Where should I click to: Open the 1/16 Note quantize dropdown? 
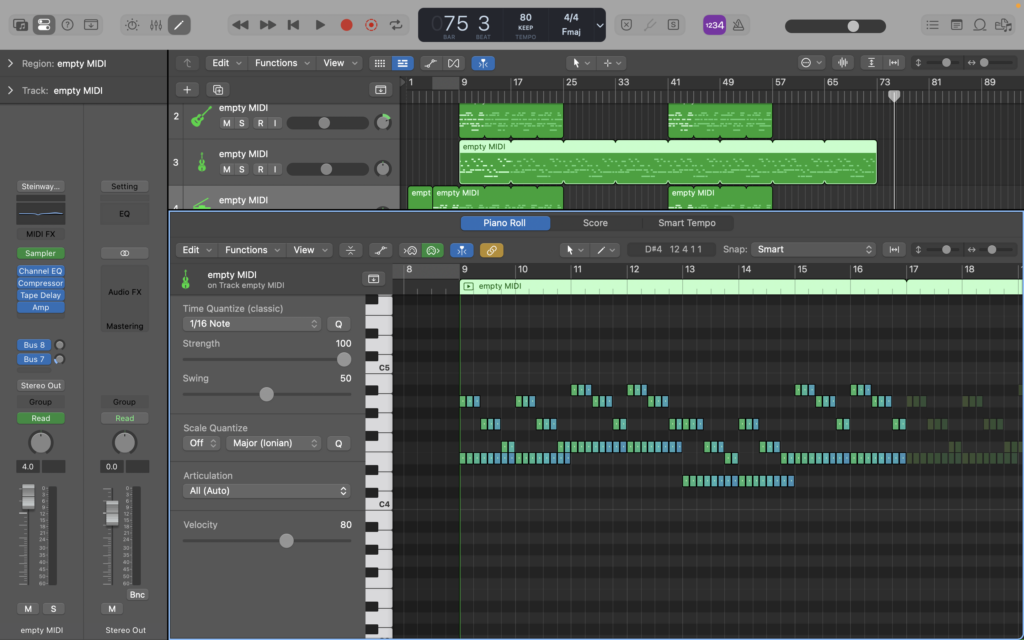point(252,324)
